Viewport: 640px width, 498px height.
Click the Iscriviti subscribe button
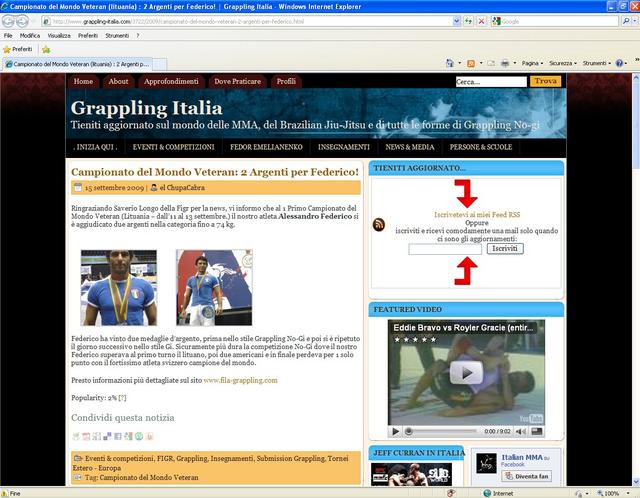point(505,247)
